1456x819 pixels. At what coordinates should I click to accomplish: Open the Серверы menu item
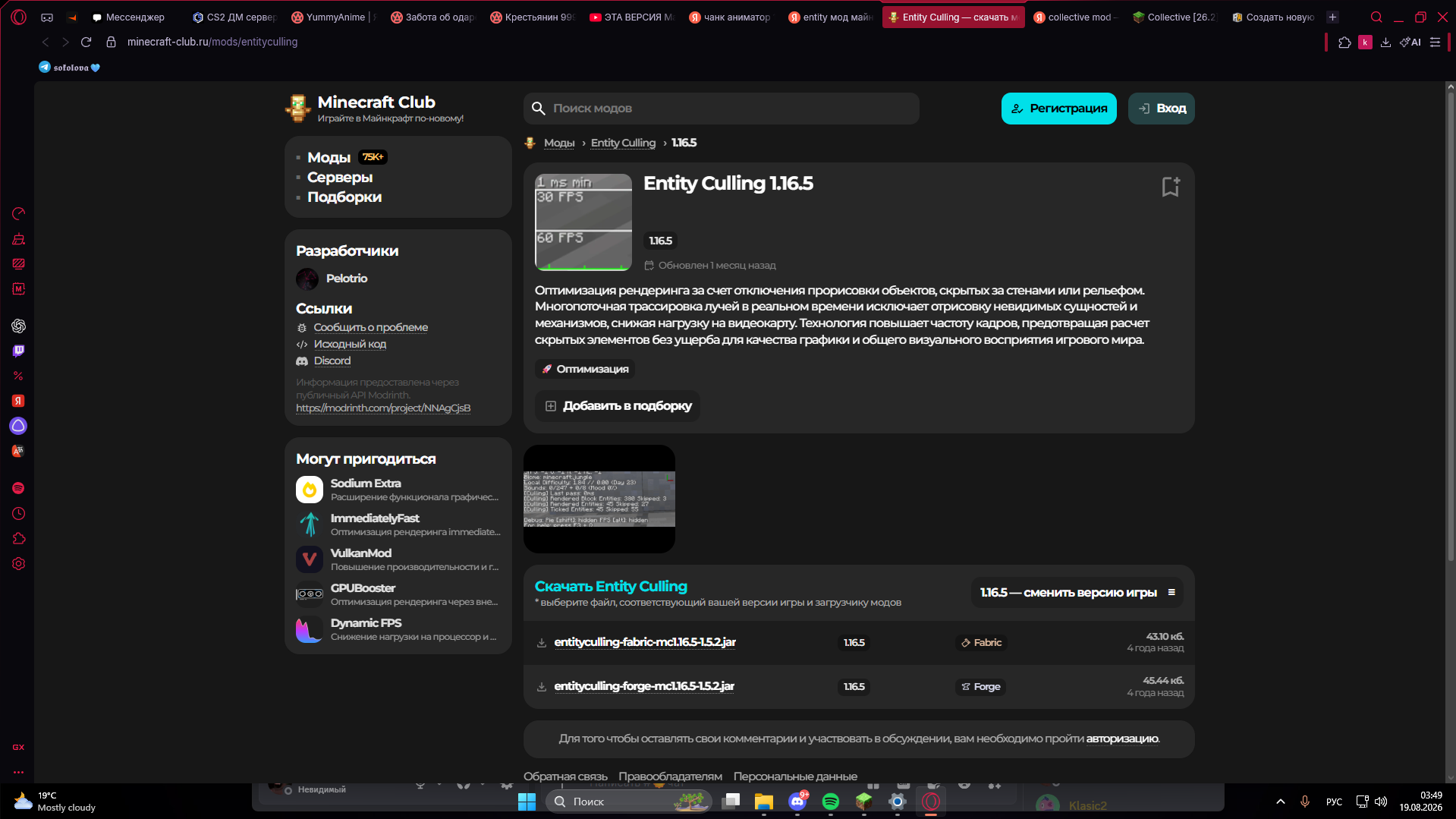tap(340, 178)
